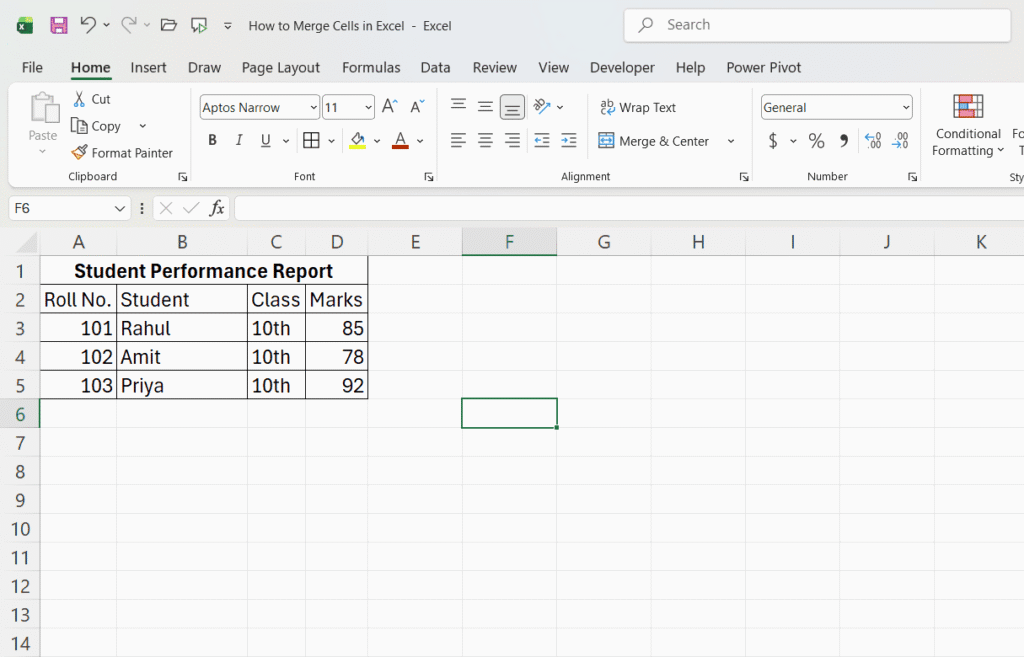1024x657 pixels.
Task: Open the File tab
Action: (x=32, y=67)
